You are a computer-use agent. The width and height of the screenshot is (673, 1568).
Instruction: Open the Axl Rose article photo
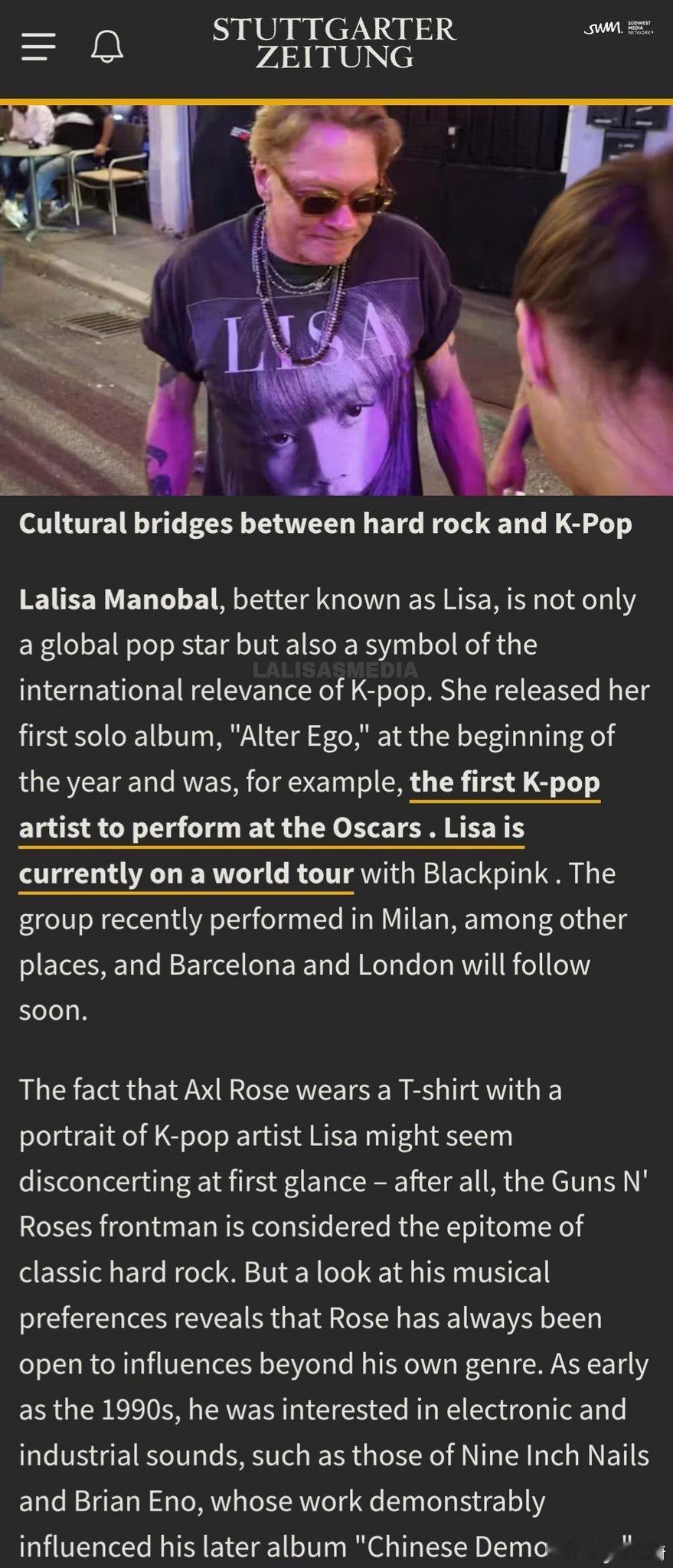point(336,300)
